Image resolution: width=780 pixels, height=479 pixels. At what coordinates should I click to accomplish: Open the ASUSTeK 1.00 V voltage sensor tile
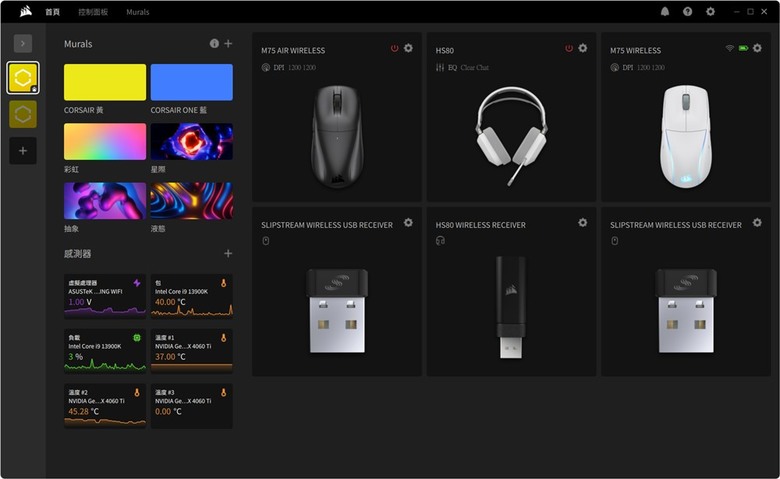(105, 296)
